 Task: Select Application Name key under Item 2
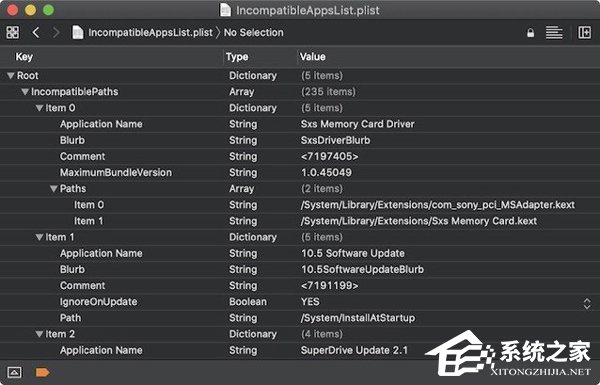[101, 351]
